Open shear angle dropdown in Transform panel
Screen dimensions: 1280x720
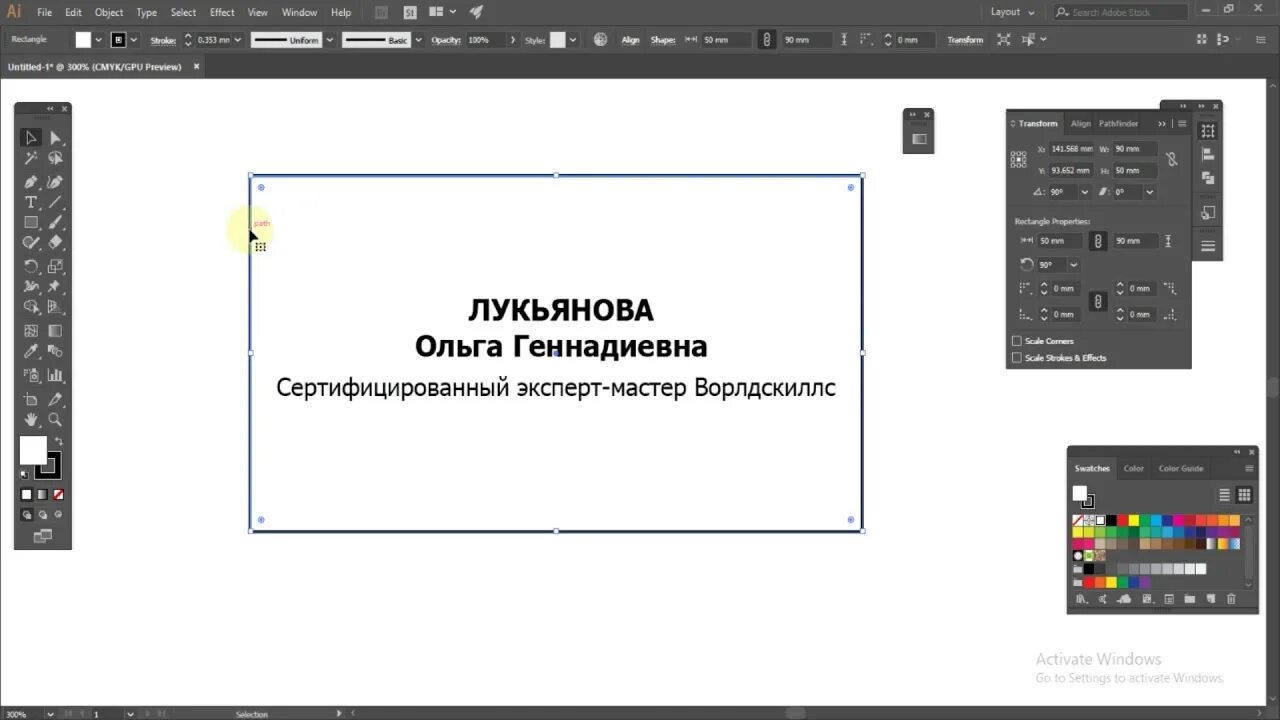1150,192
